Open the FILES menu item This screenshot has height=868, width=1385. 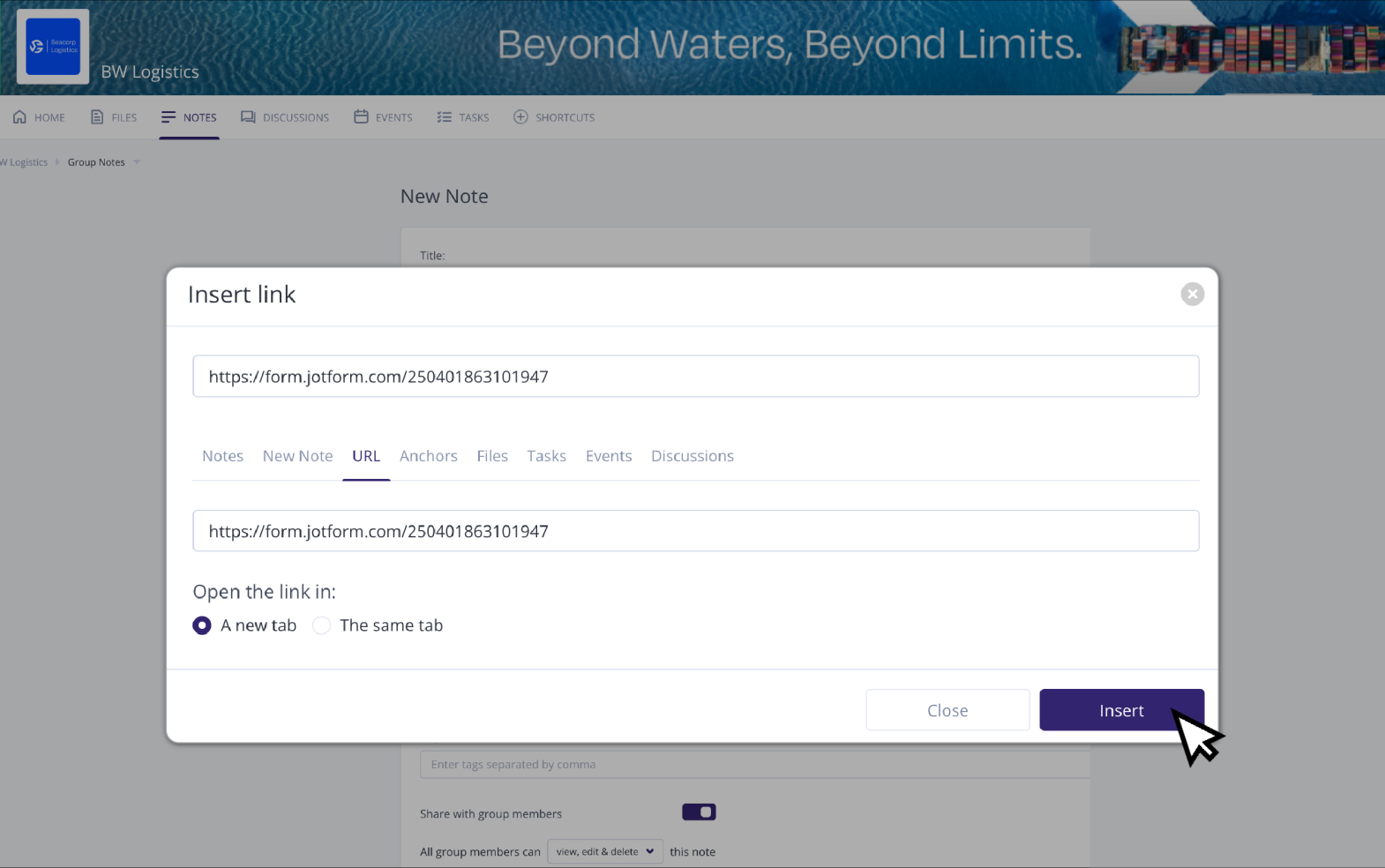(x=124, y=117)
